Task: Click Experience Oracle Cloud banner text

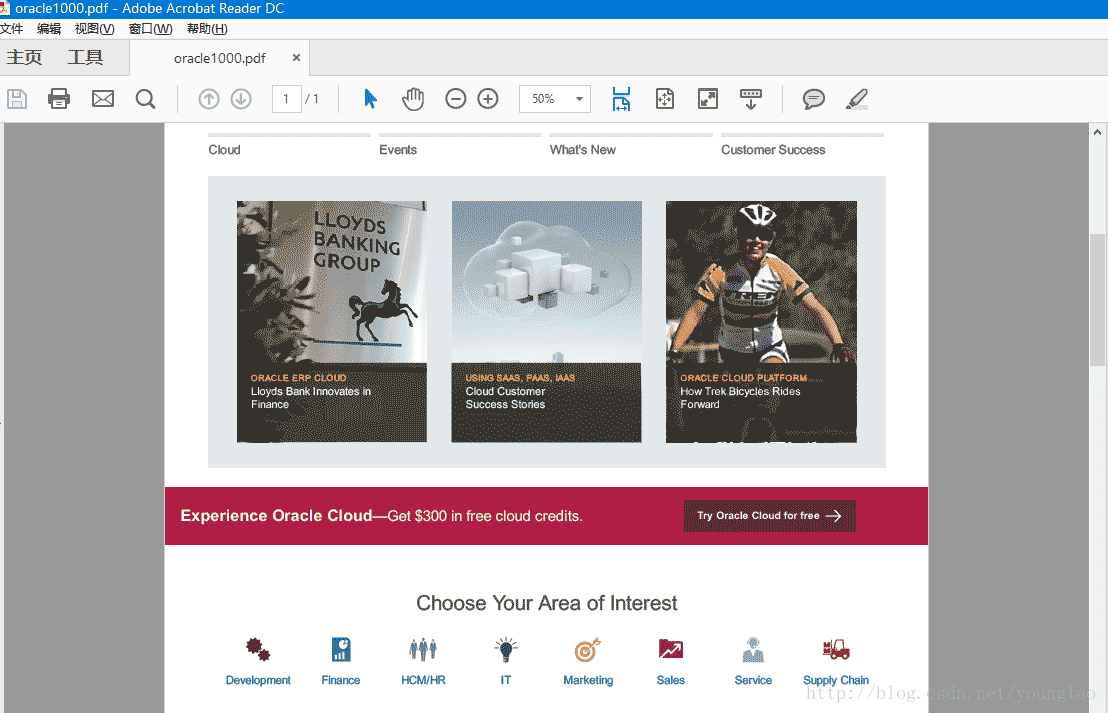Action: click(382, 516)
